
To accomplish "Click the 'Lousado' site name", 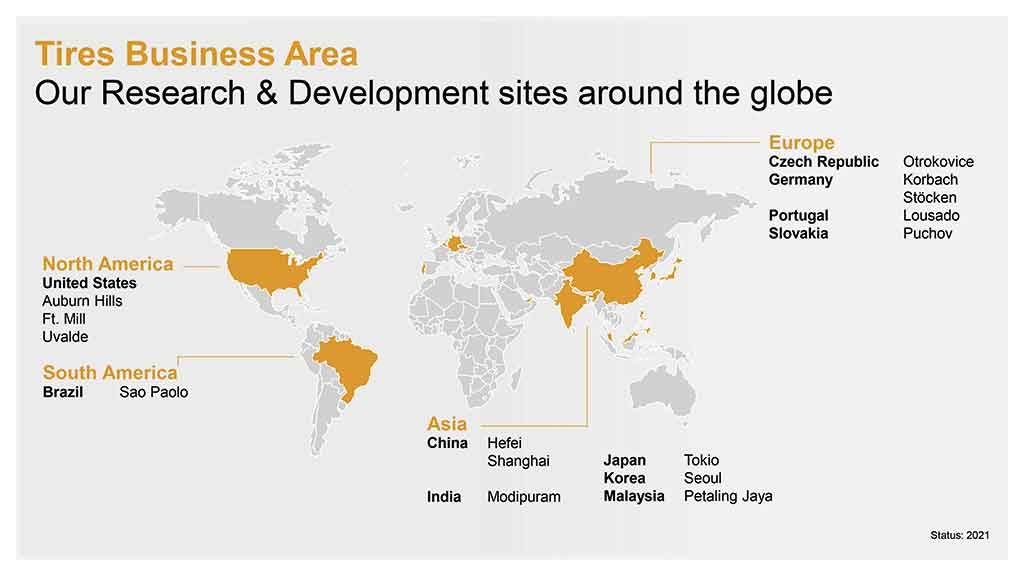I will pyautogui.click(x=931, y=216).
